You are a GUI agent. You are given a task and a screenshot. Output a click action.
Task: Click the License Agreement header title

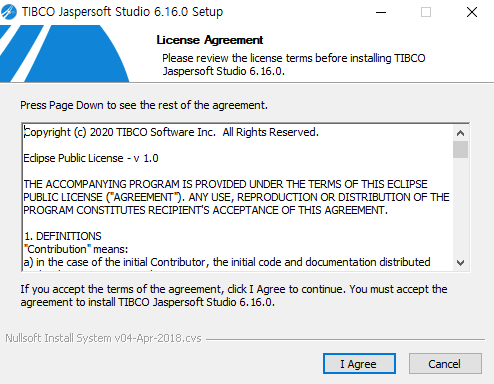click(210, 40)
